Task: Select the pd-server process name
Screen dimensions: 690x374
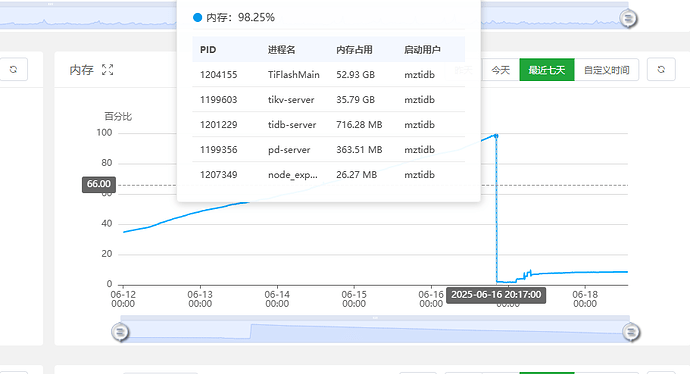Action: coord(289,150)
